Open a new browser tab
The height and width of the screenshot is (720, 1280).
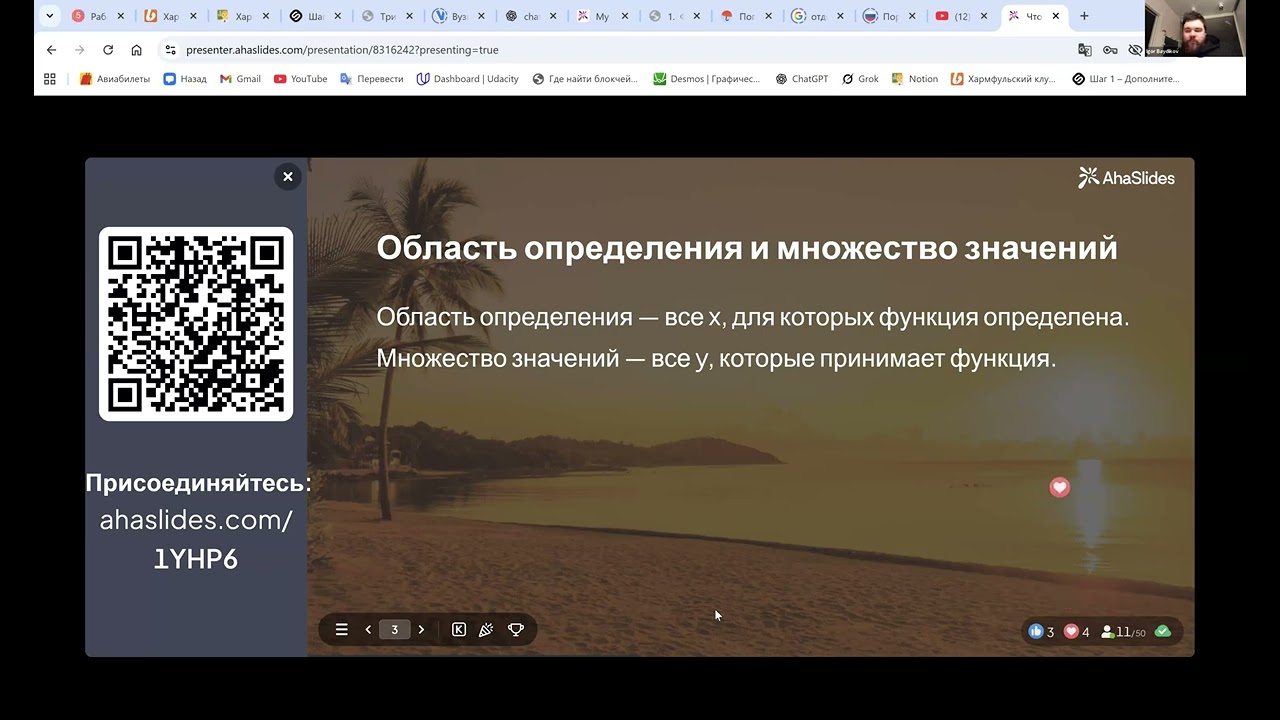tap(1084, 16)
